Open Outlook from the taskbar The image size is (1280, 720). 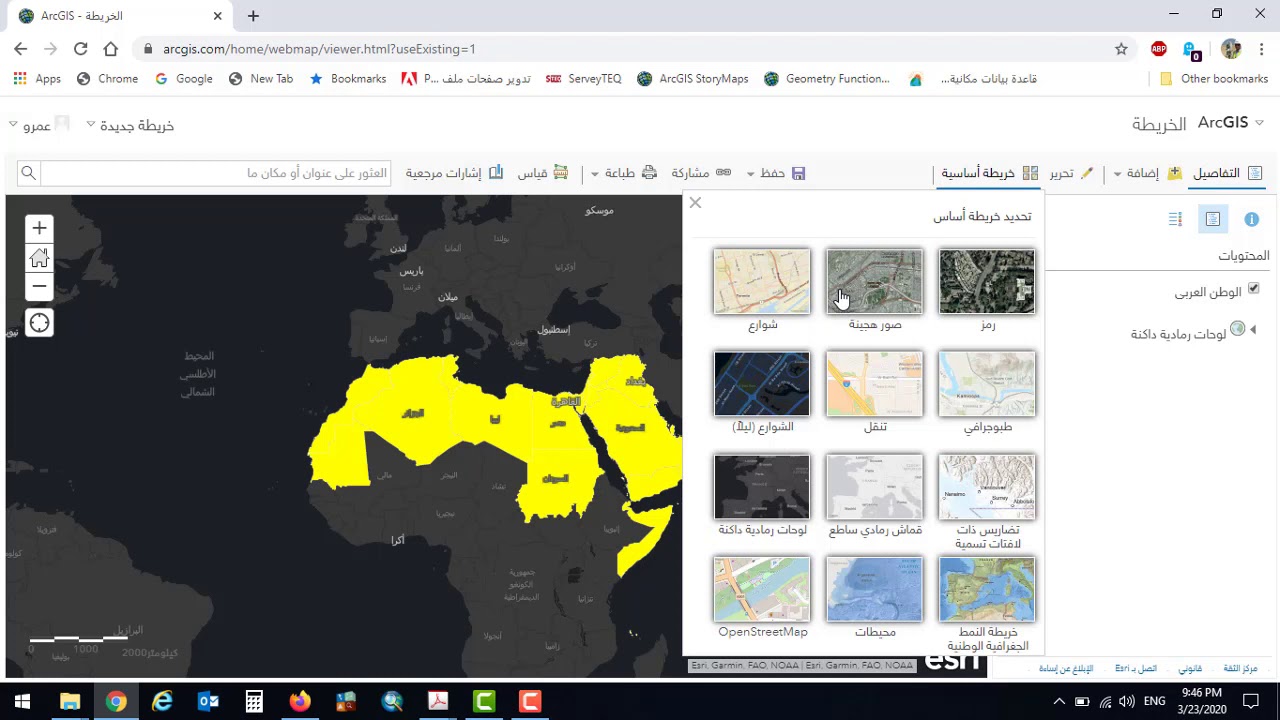pos(208,702)
